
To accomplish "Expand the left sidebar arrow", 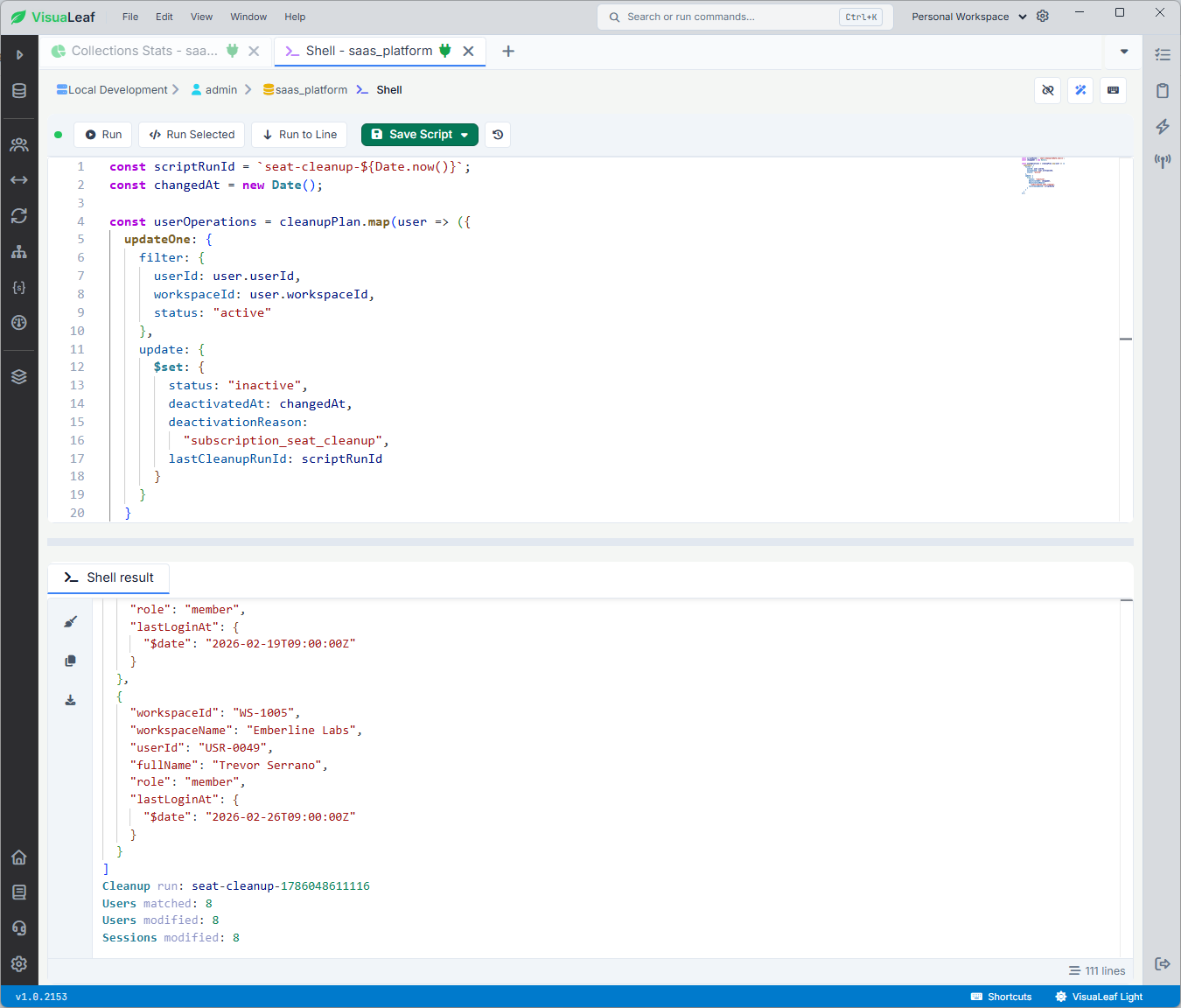I will [x=19, y=54].
